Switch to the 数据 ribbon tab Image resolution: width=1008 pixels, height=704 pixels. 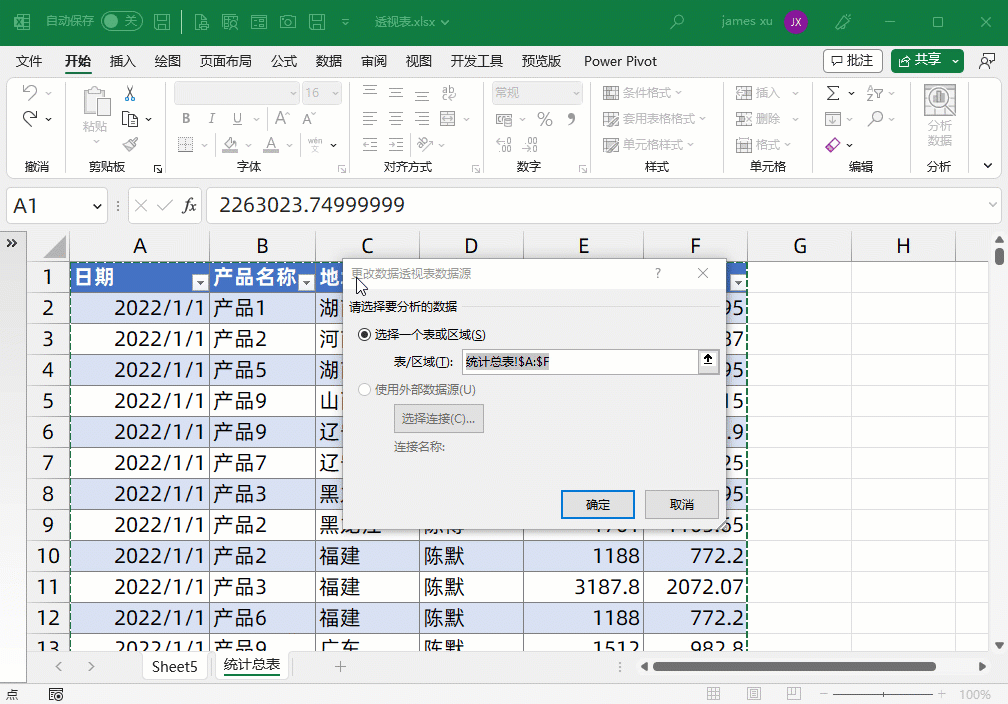tap(328, 61)
